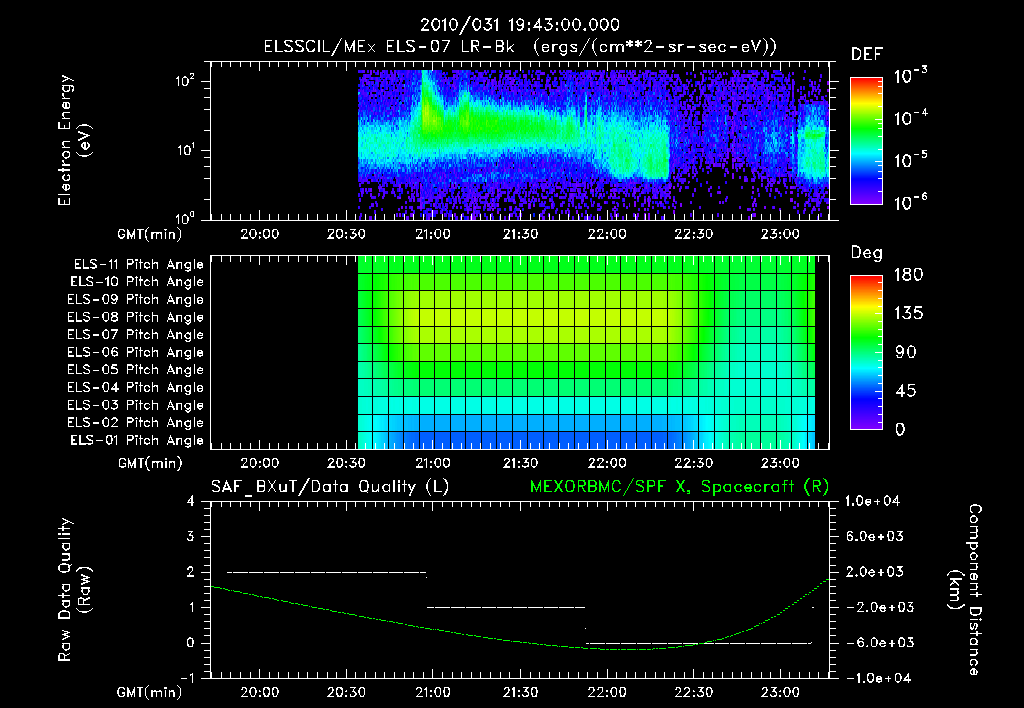Select the ELS-06 Pitch Angle row label
Screen dimensions: 1024x708
(x=135, y=353)
